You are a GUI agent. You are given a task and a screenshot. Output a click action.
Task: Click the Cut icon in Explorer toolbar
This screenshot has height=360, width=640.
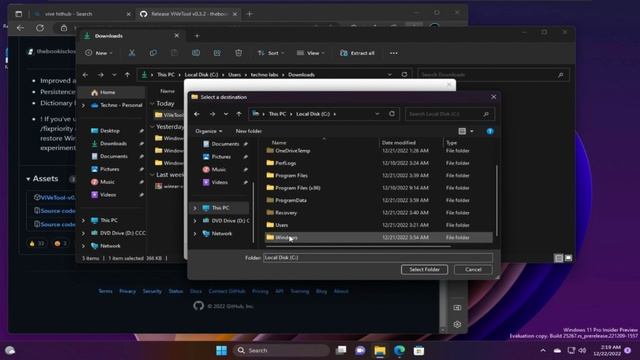tap(131, 53)
